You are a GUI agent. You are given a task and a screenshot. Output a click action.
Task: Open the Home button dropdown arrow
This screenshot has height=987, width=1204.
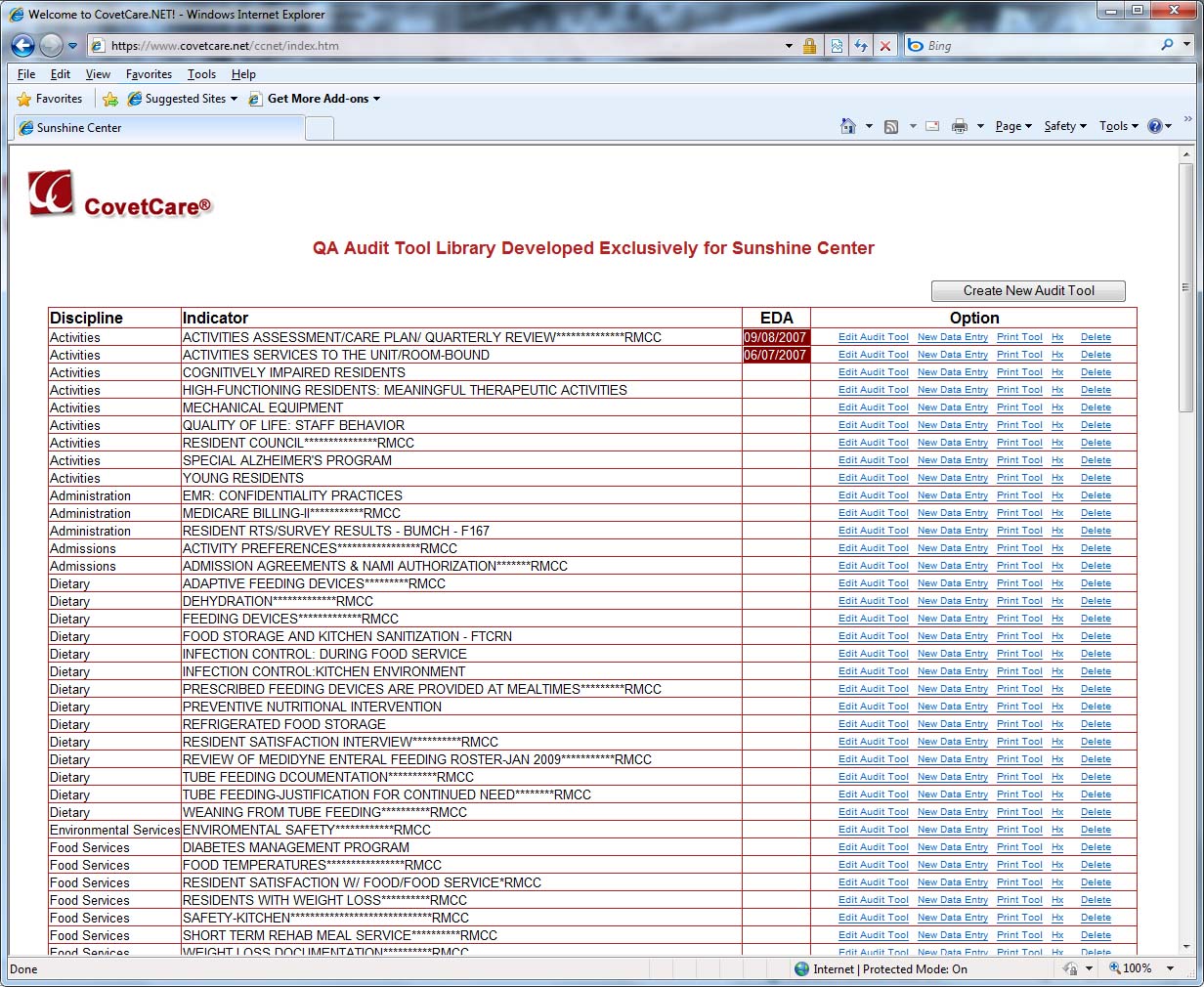[869, 126]
